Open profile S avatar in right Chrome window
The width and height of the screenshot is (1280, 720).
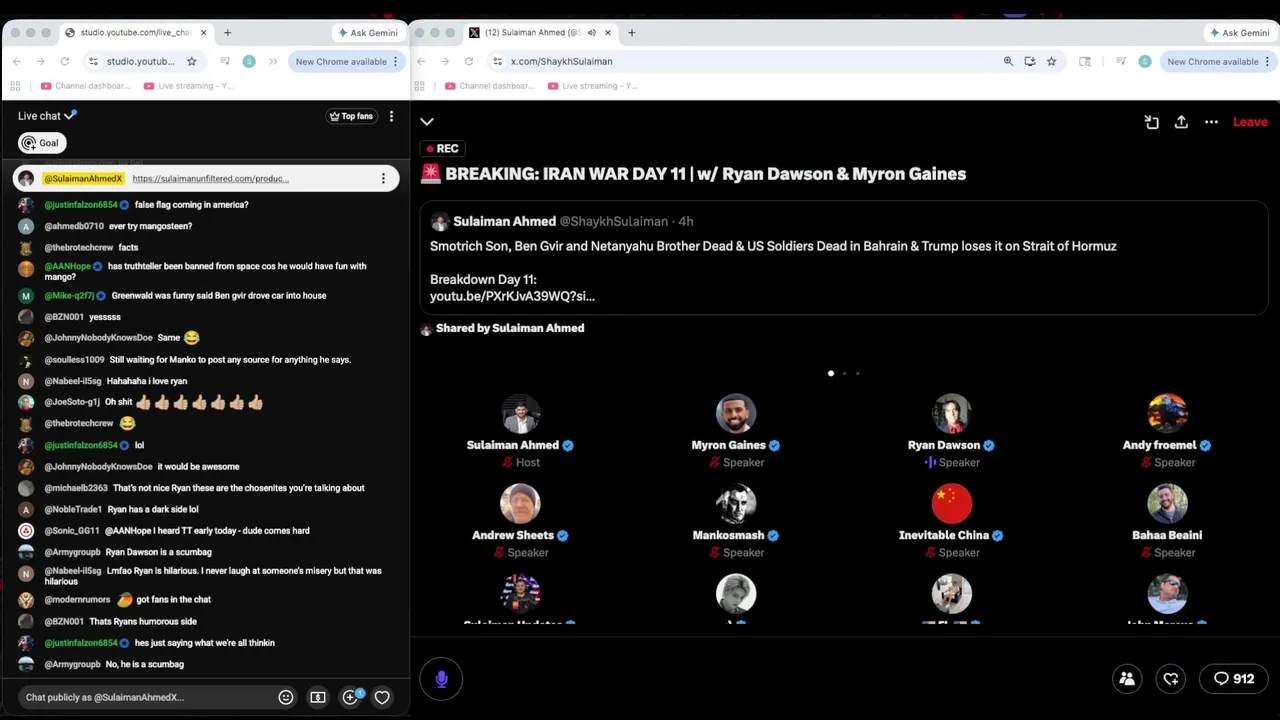(1145, 61)
